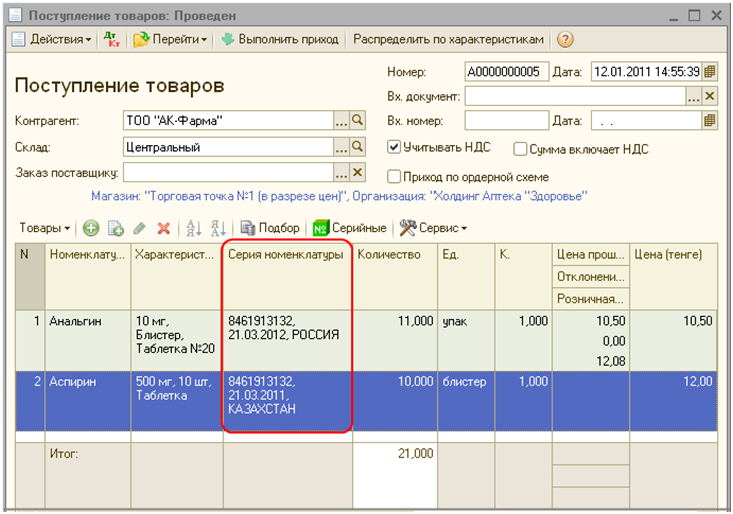Uncheck the Учитывать НДС checkbox
733x514 pixels.
394,148
